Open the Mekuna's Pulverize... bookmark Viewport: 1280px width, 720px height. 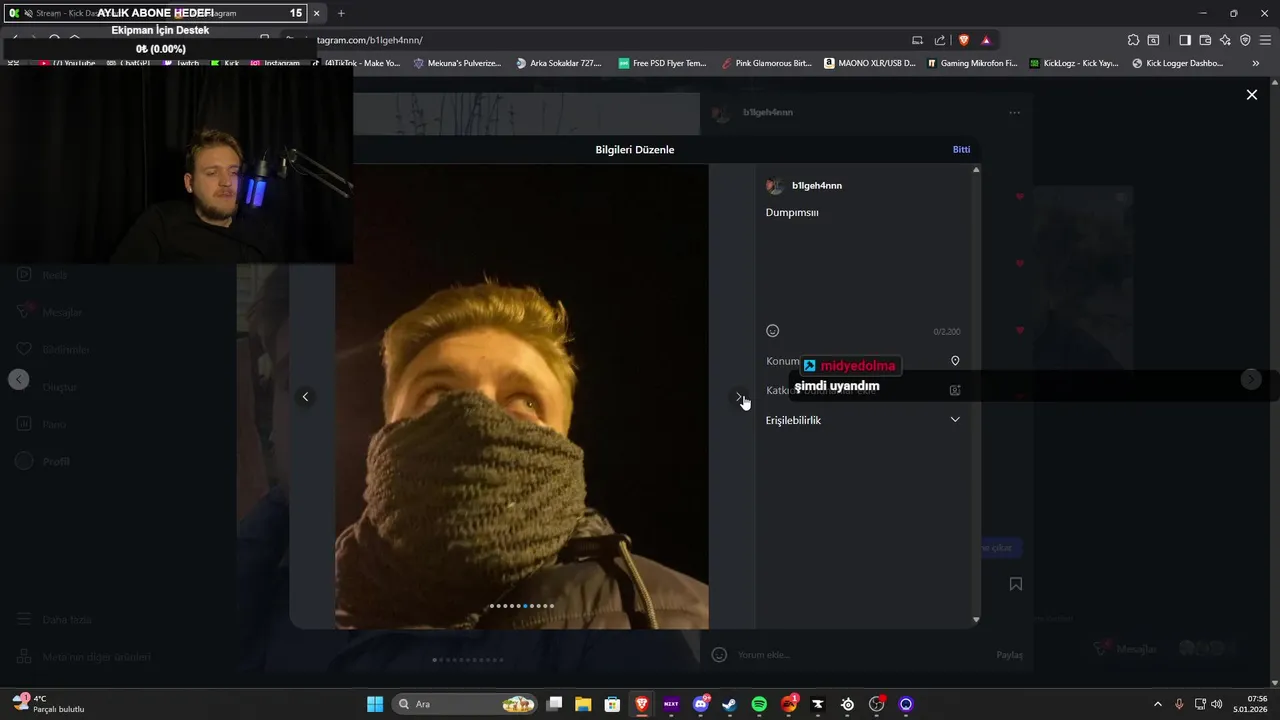456,63
